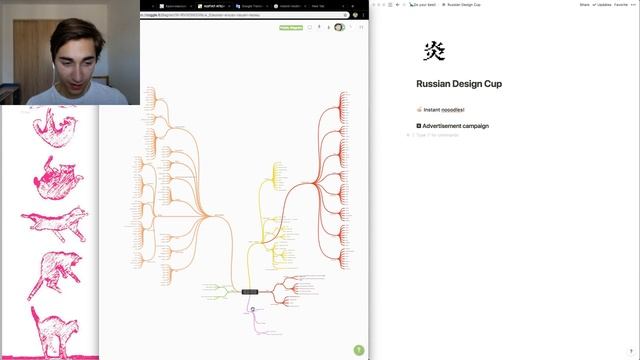Screen dimensions: 640x360
Task: Bookmark the page with the star icon
Action: 345,15
